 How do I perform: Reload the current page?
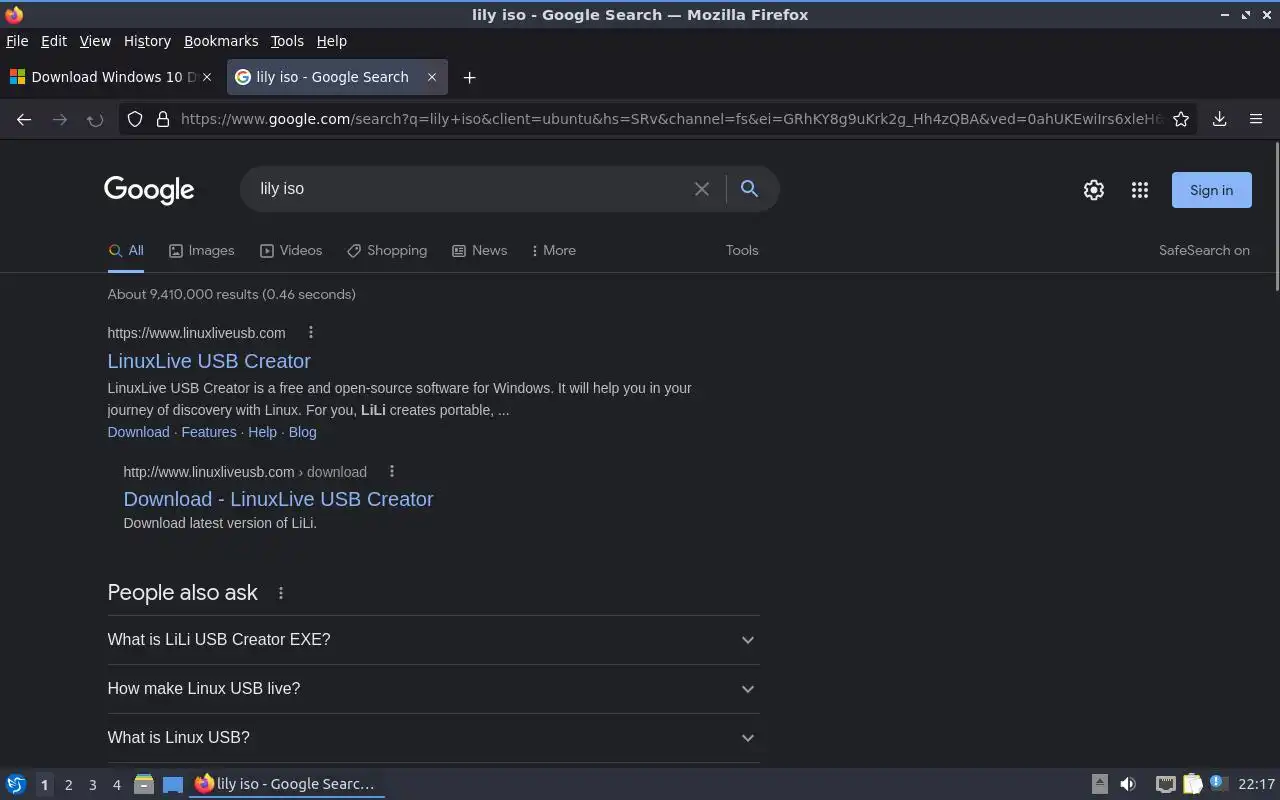point(95,119)
